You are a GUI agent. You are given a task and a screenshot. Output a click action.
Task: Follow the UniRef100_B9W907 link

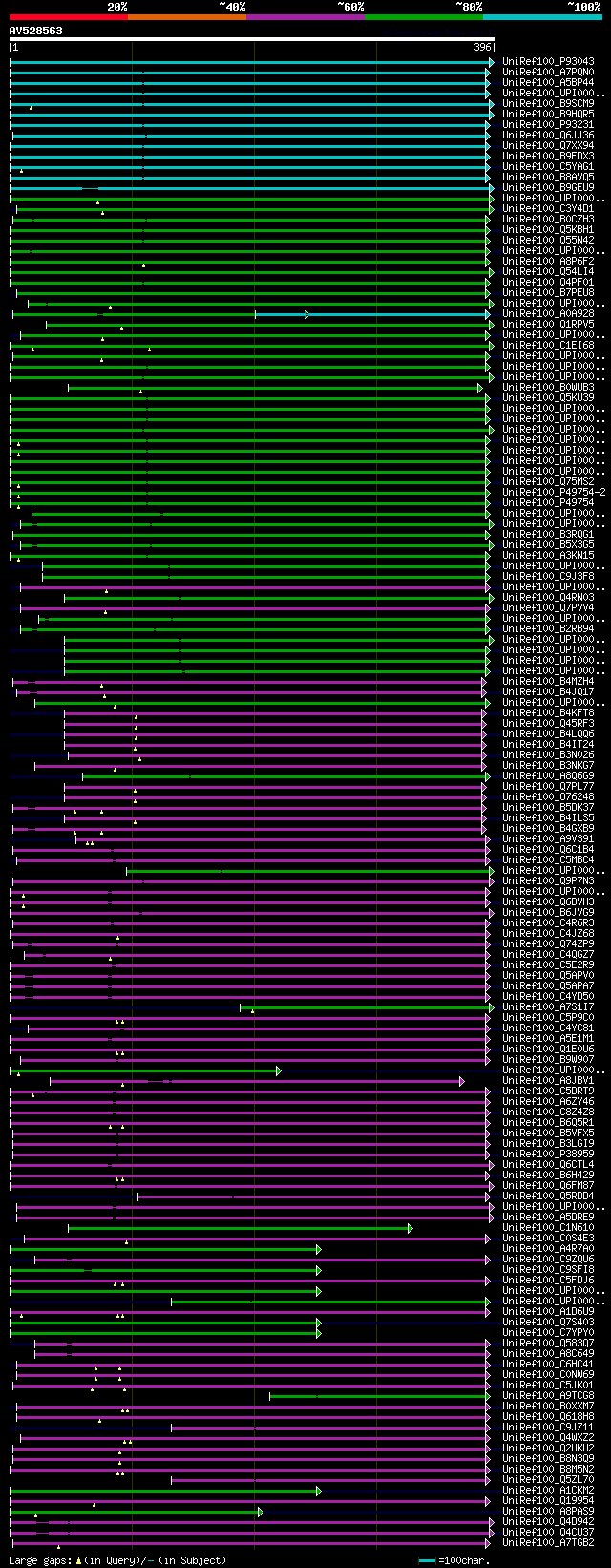pos(548,1060)
